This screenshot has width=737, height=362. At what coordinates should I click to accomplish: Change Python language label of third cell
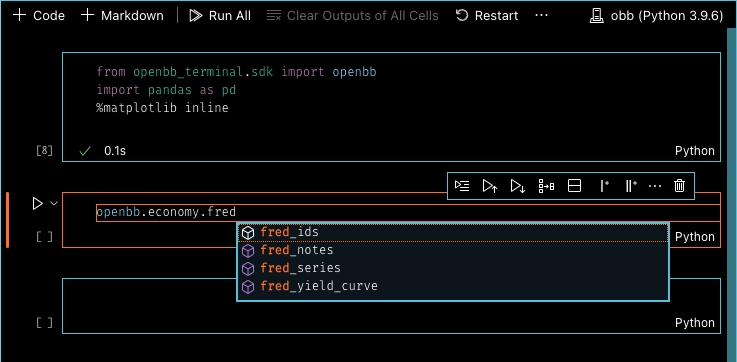(x=695, y=323)
